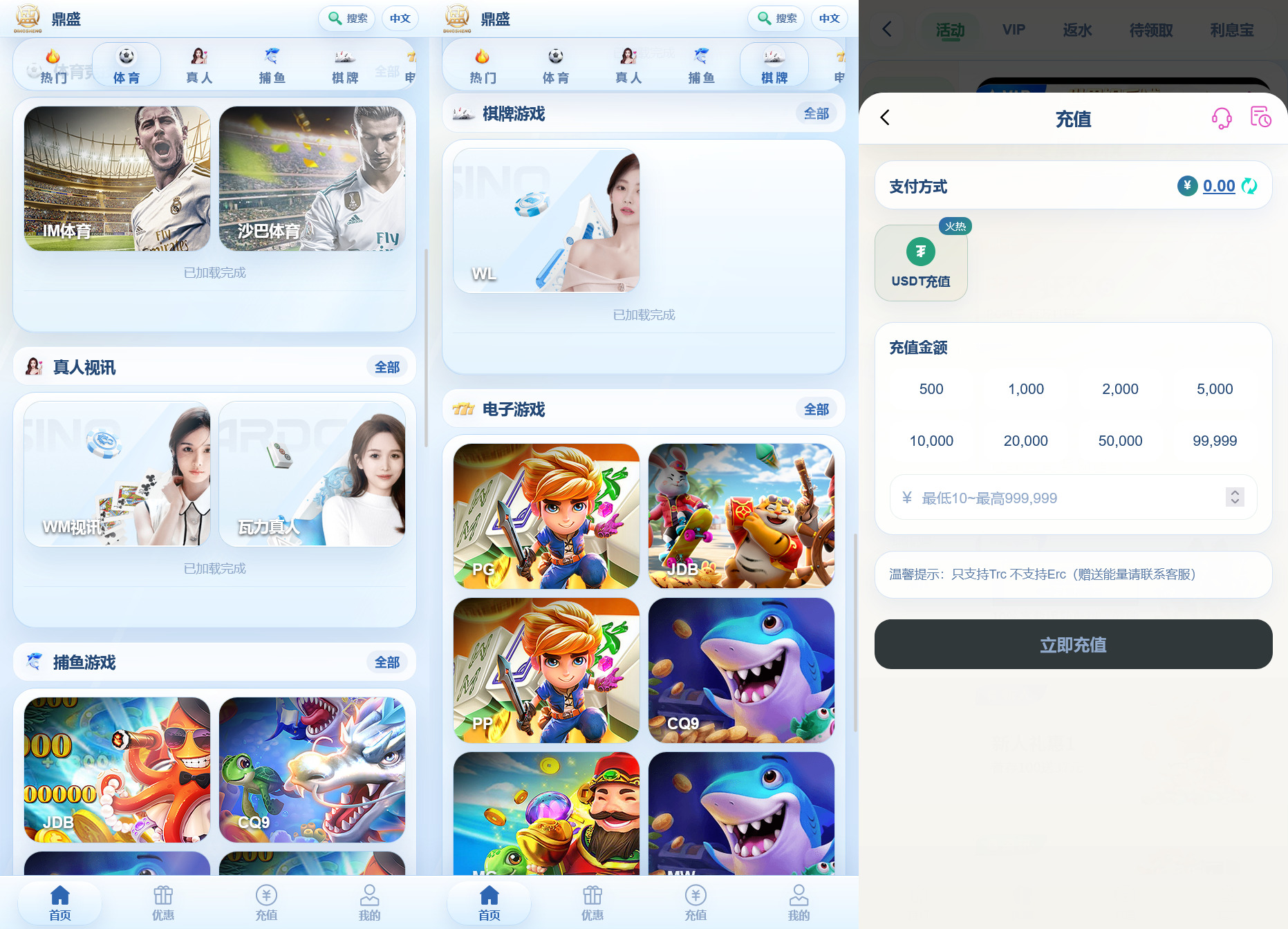1288x929 pixels.
Task: Switch to VIP tab in background
Action: 1014,30
